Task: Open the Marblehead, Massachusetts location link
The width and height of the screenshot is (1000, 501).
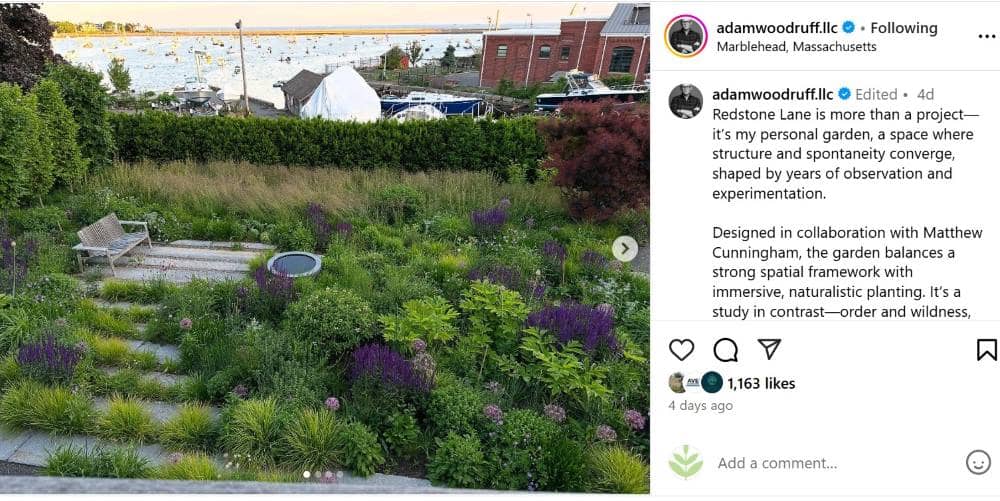Action: (796, 47)
